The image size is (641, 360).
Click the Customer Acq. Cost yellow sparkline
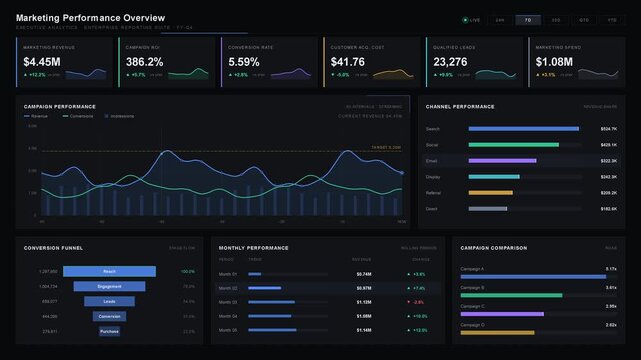[393, 74]
